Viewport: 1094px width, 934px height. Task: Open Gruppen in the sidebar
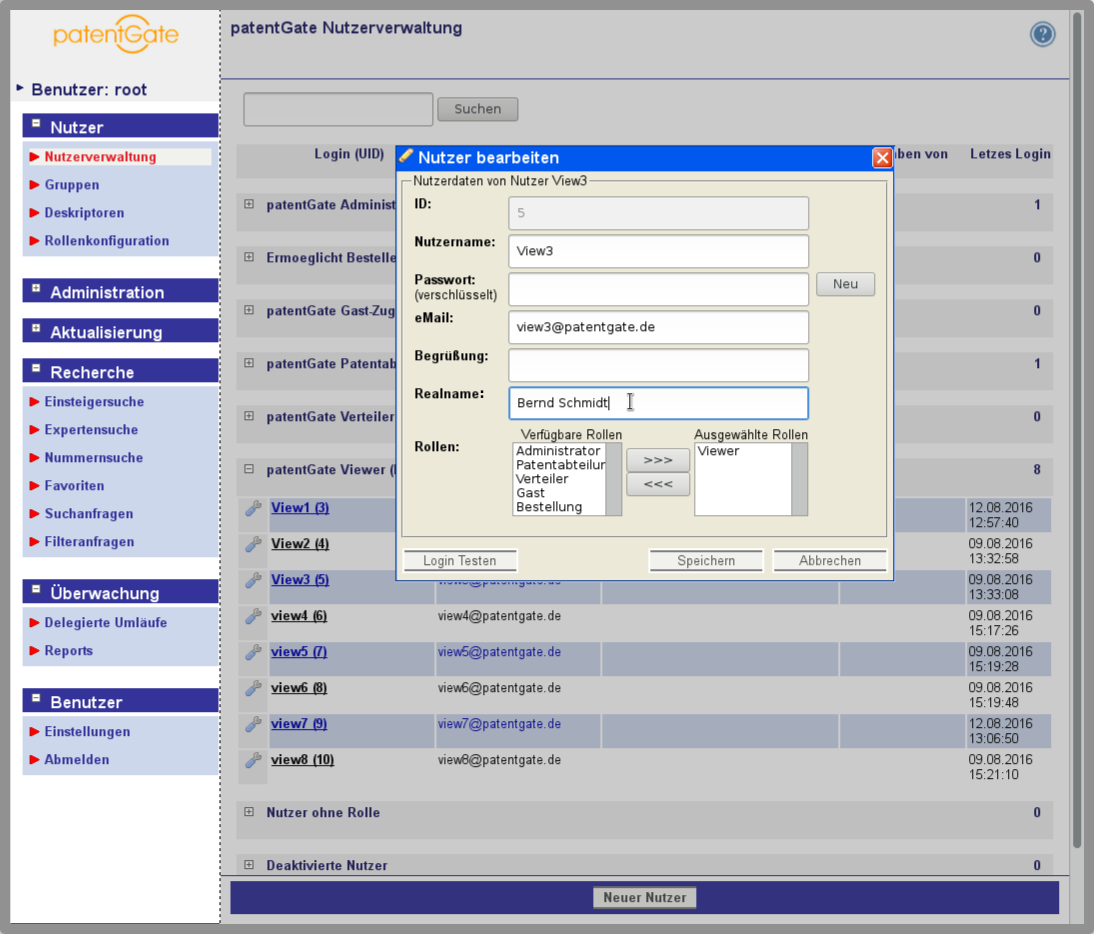coord(72,185)
